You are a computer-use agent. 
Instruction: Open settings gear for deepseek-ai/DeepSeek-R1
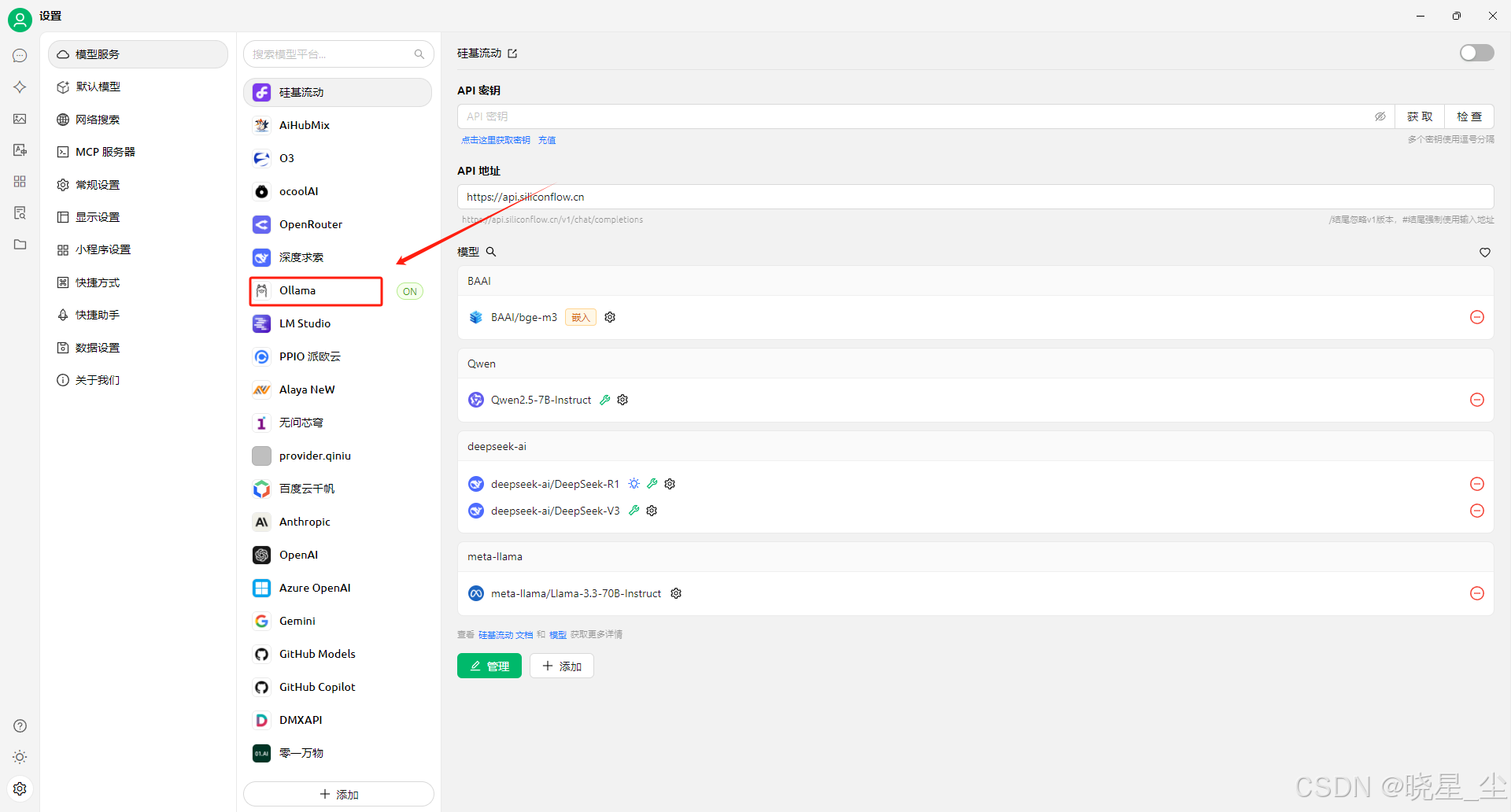(670, 484)
